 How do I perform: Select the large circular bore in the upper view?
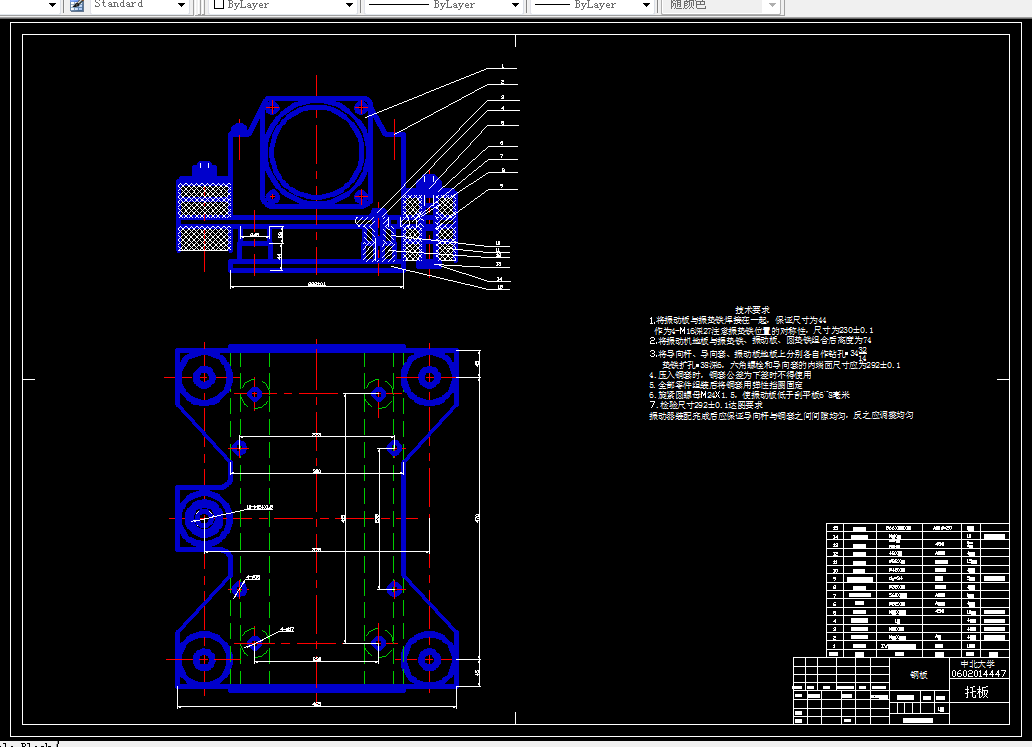317,153
